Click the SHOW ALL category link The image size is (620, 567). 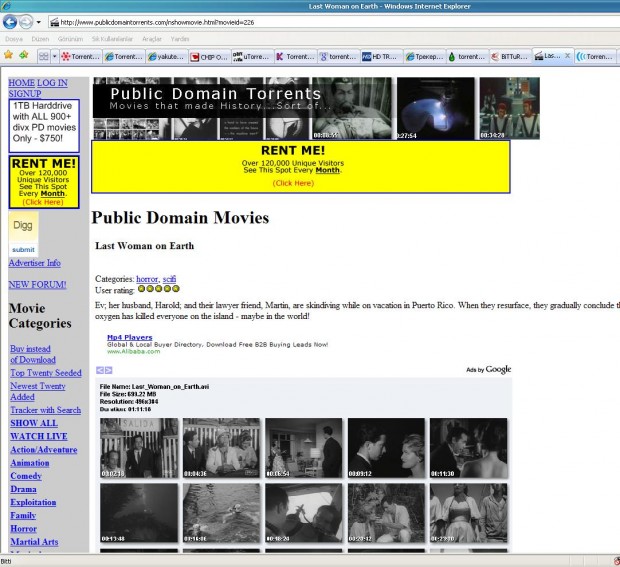click(x=34, y=423)
